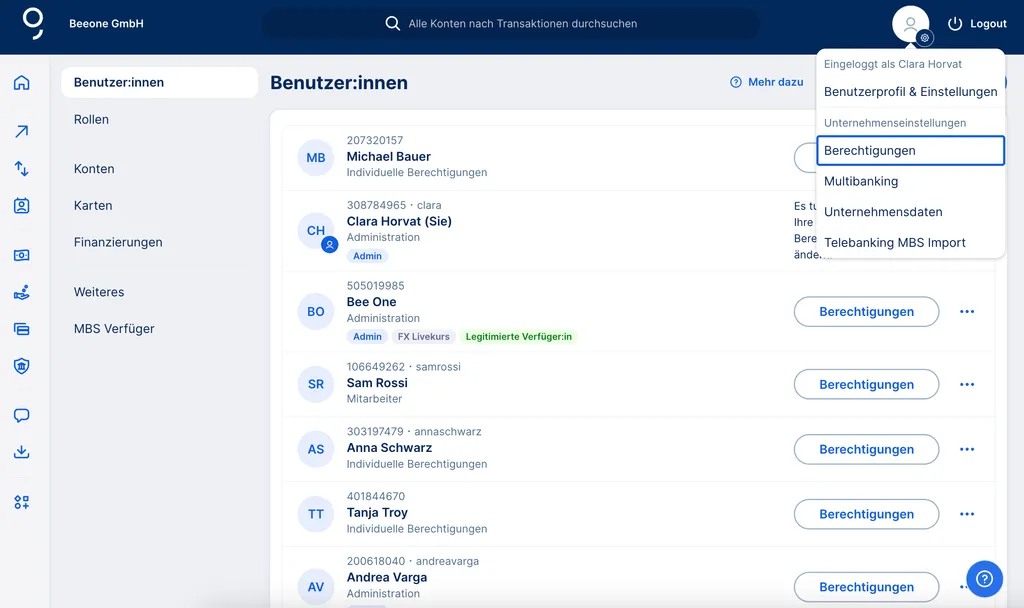This screenshot has width=1024, height=608.
Task: Click the diagonal arrow transfer icon
Action: pos(21,131)
